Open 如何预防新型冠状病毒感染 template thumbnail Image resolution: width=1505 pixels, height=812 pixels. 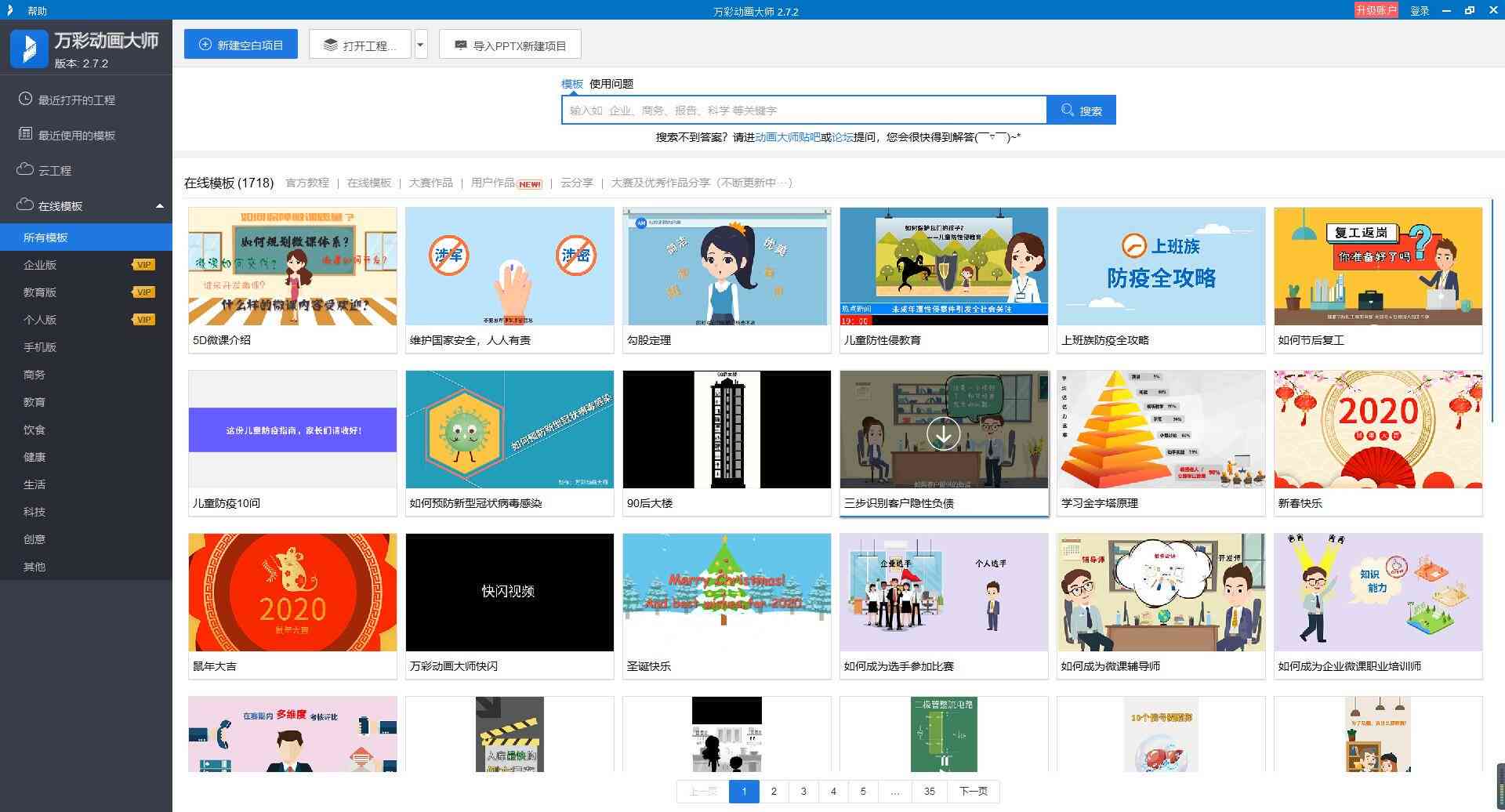pyautogui.click(x=510, y=430)
